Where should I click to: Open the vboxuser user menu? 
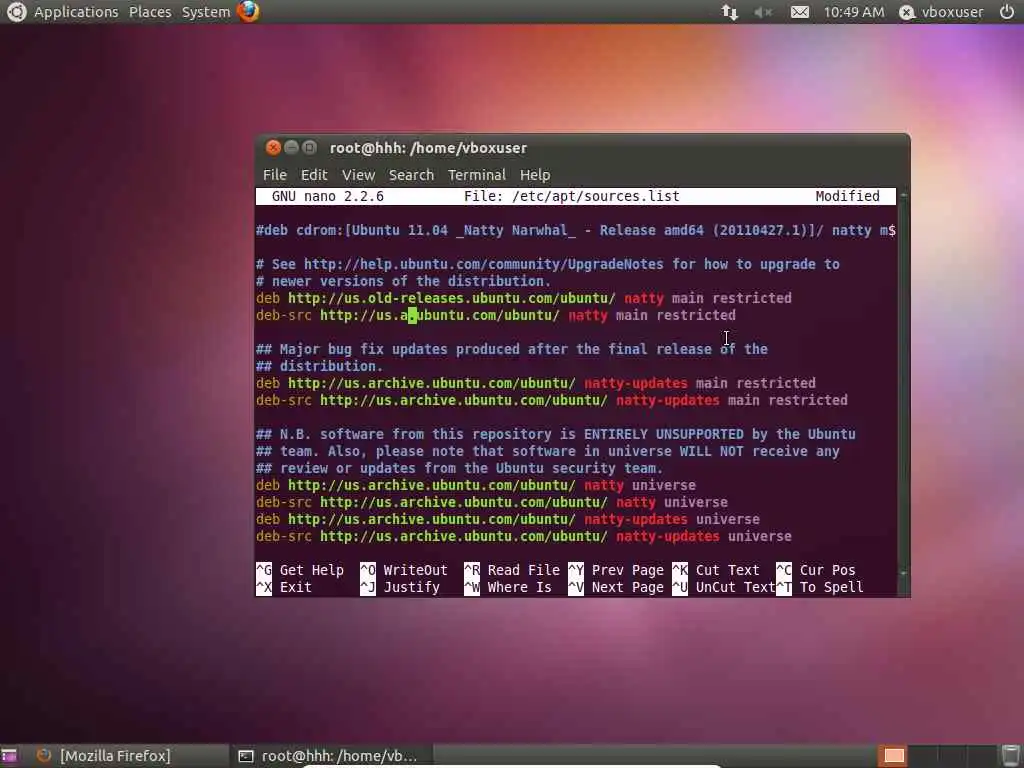tap(952, 12)
